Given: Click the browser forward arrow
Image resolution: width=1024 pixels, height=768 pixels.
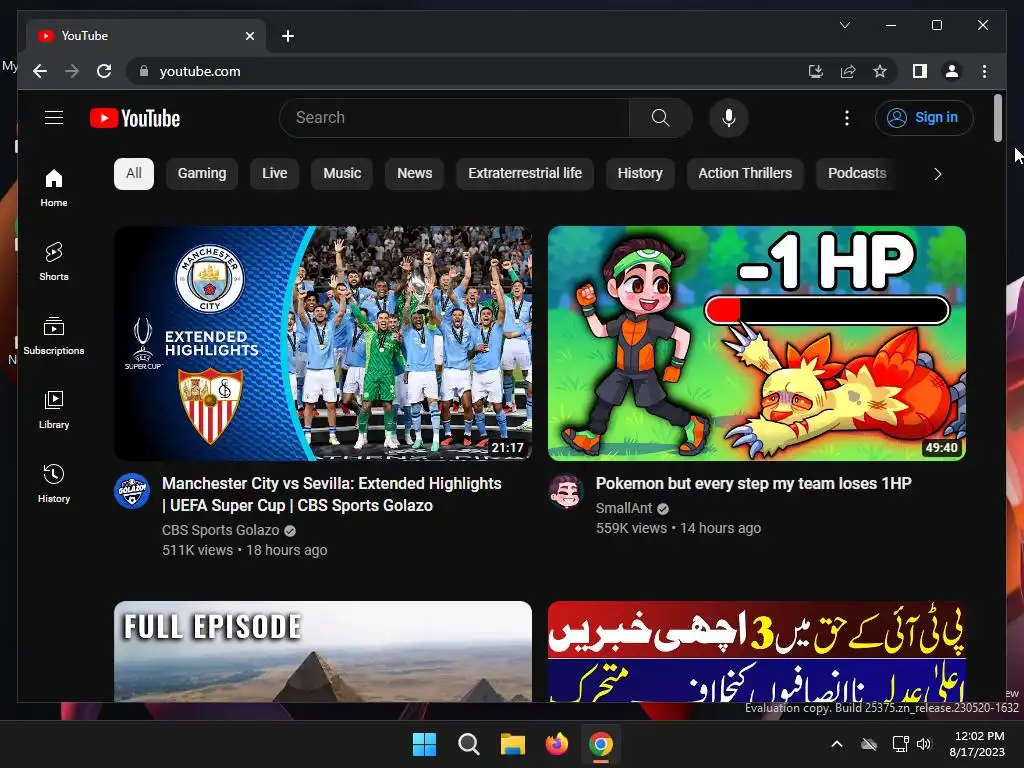Looking at the screenshot, I should (72, 71).
